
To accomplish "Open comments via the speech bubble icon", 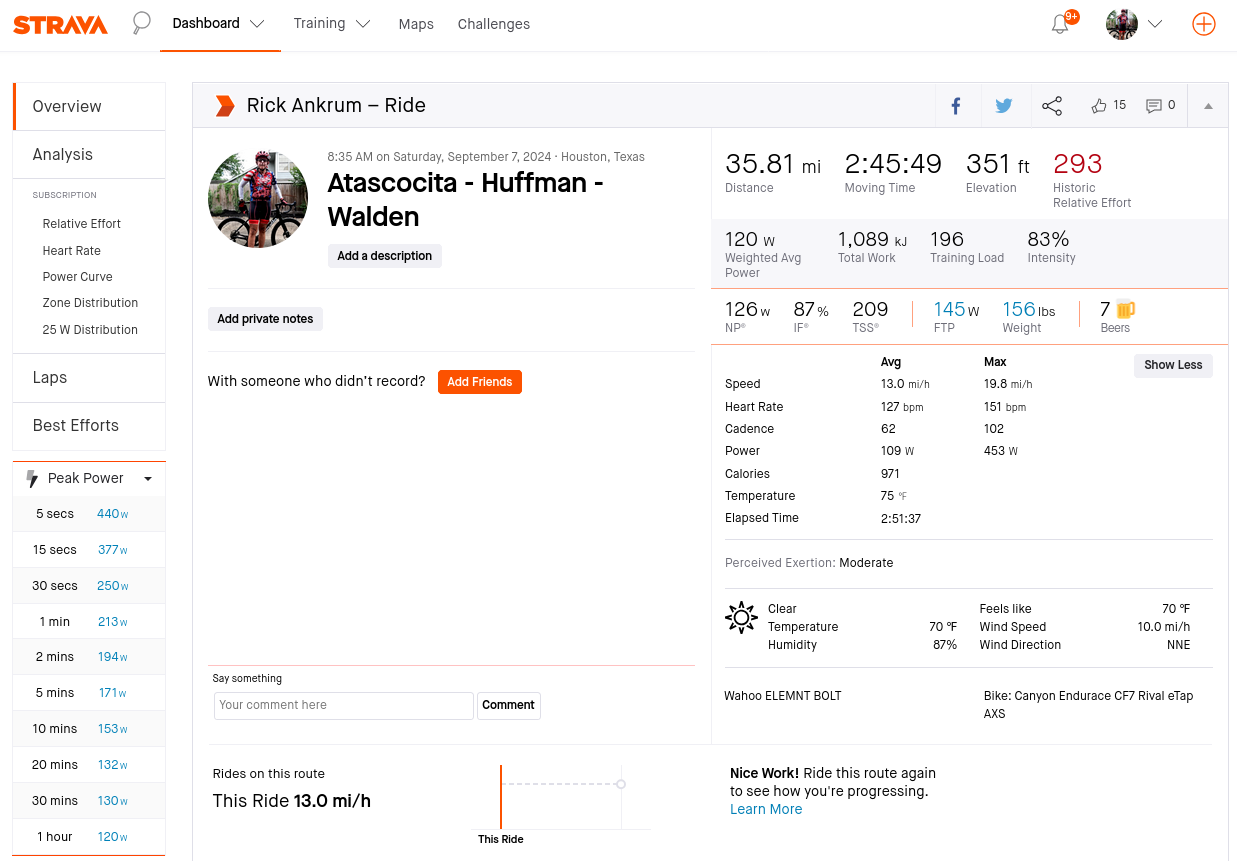I will pyautogui.click(x=1153, y=105).
